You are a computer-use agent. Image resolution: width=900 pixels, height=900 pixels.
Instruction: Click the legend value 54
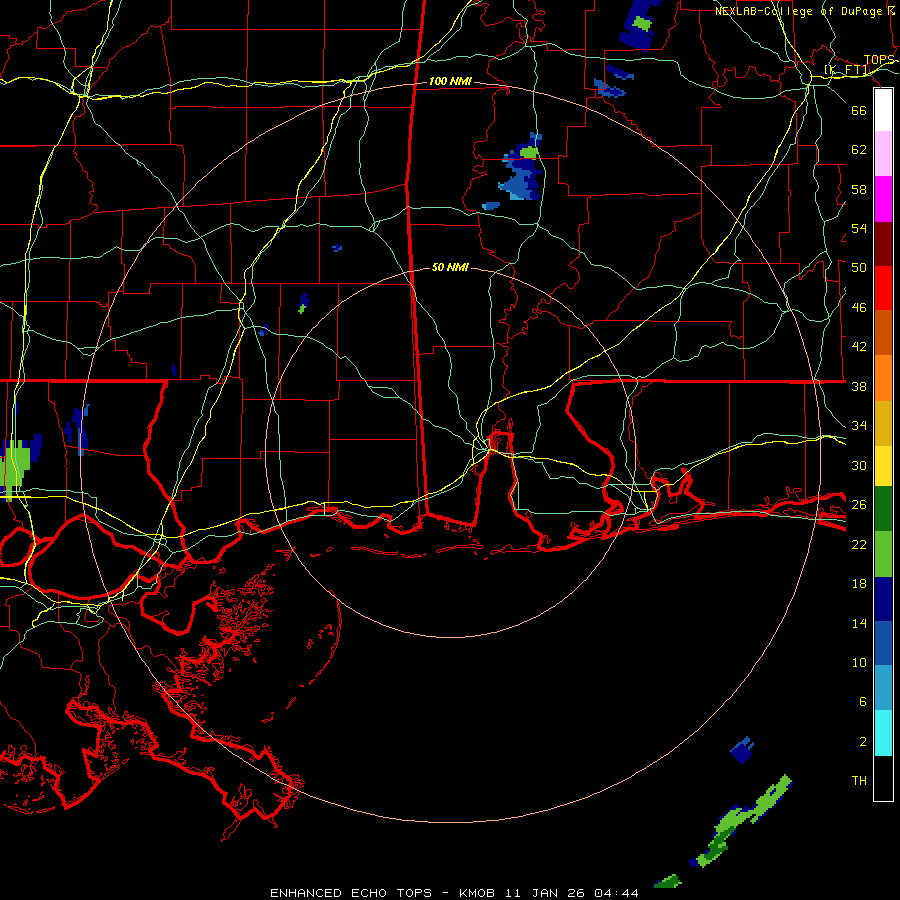[859, 228]
